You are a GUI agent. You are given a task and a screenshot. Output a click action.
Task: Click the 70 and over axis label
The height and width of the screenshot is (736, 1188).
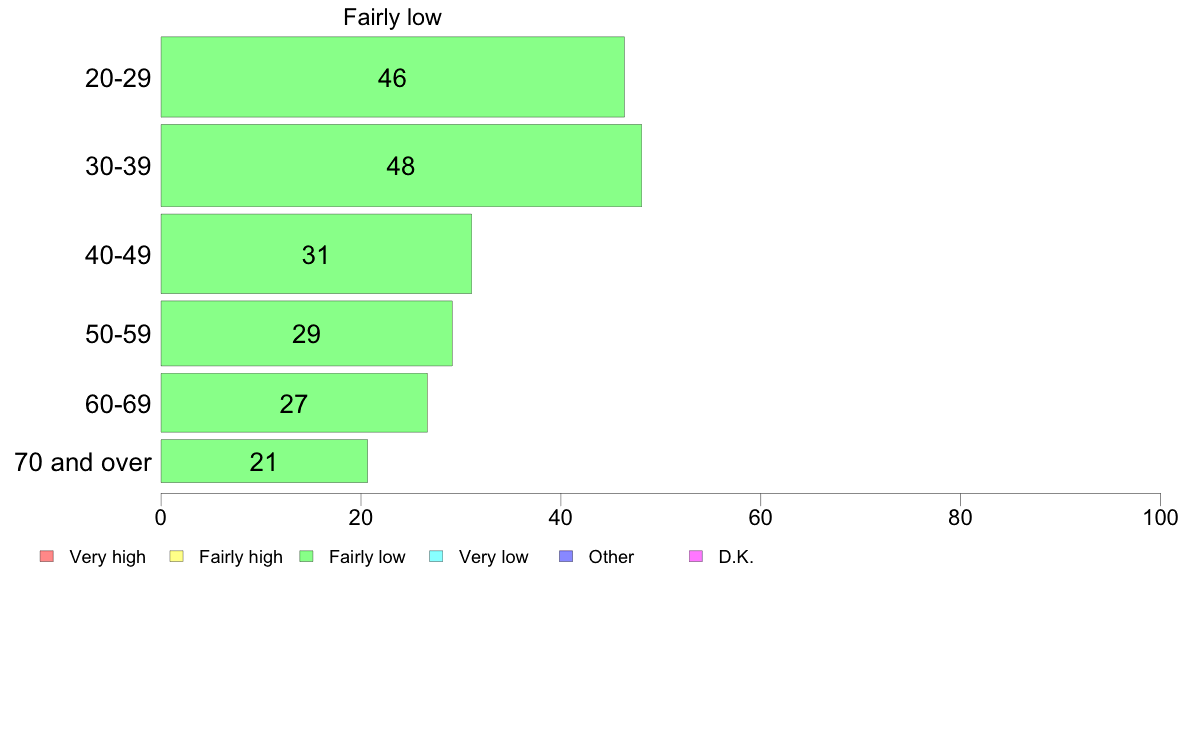(x=83, y=462)
